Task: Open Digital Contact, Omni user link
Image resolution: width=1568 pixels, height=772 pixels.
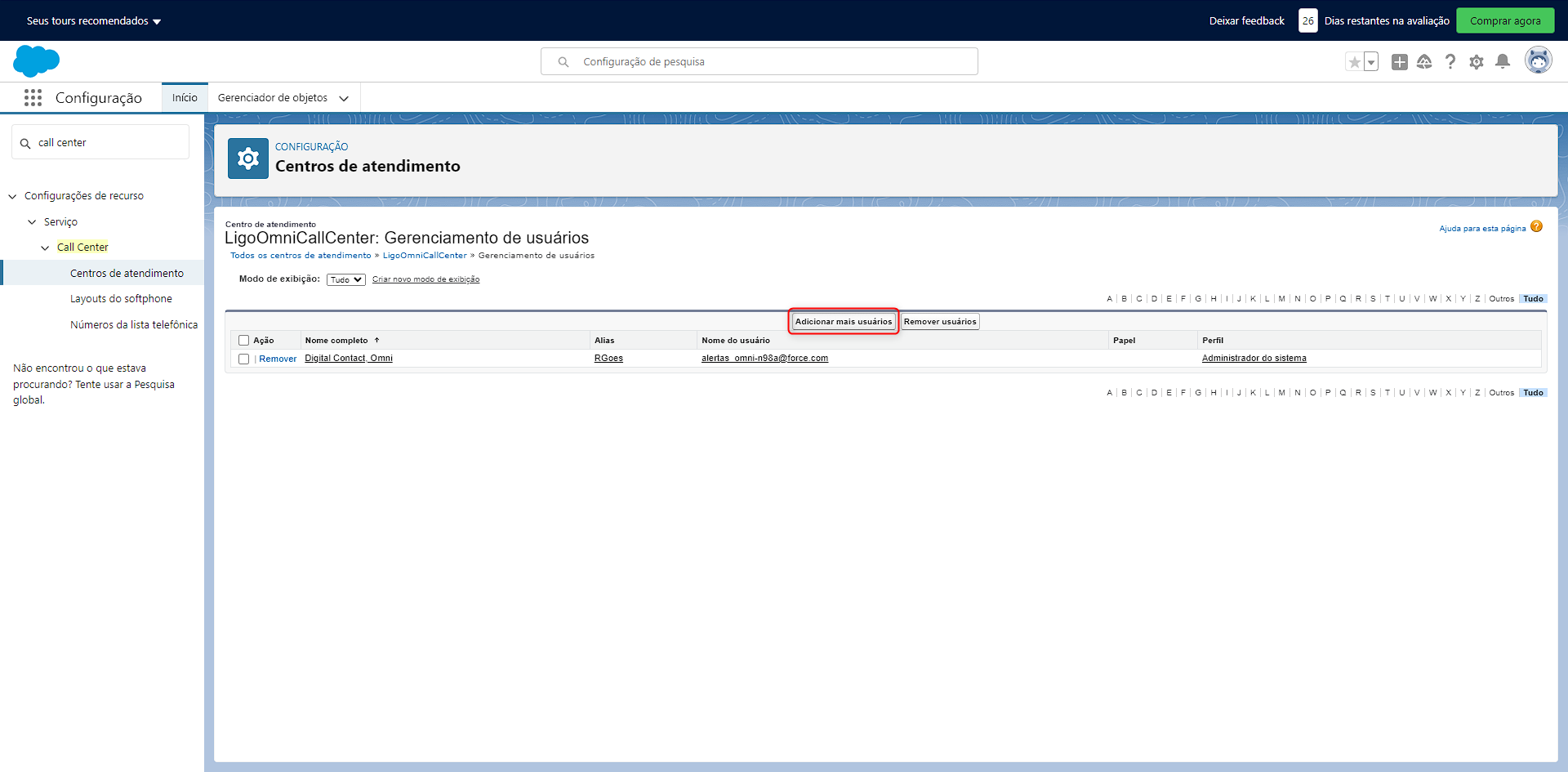Action: [x=349, y=359]
